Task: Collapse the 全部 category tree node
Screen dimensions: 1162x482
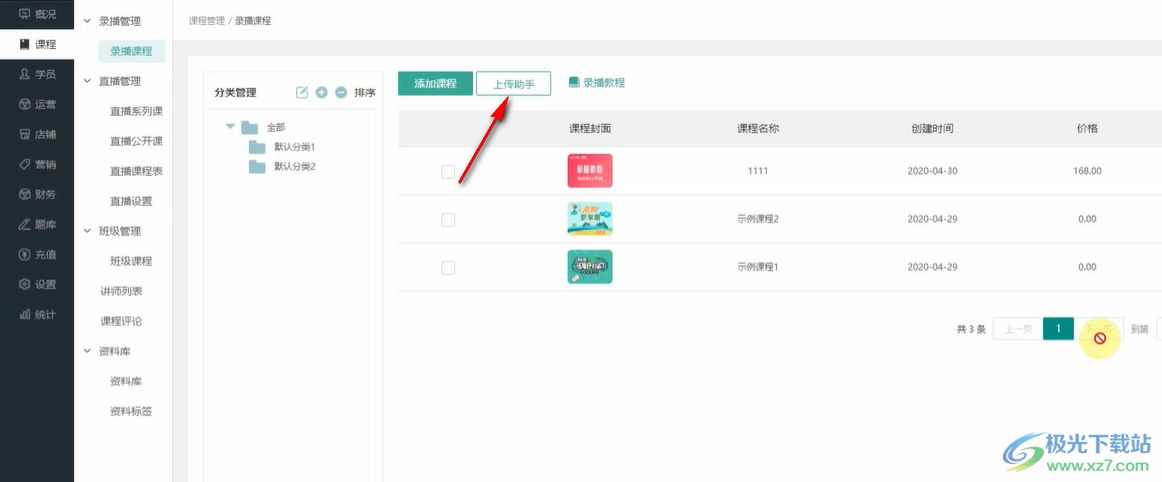Action: click(231, 127)
